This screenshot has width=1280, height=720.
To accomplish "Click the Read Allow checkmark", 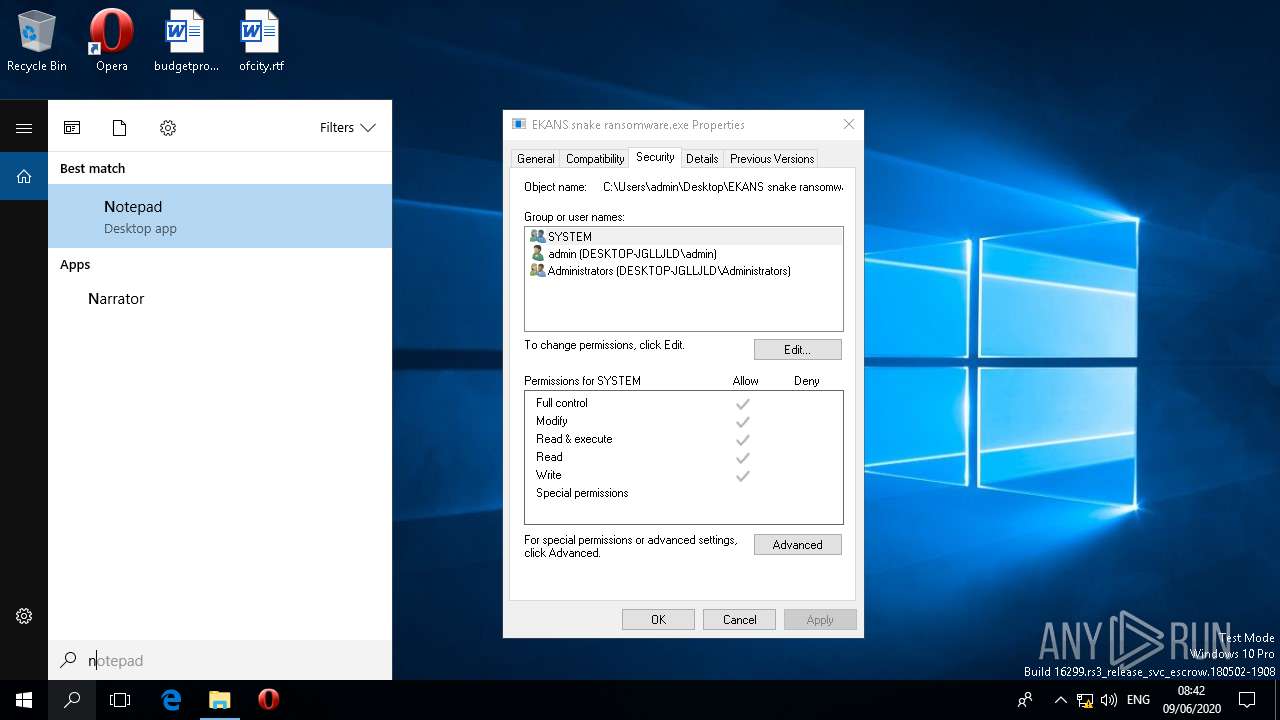I will (743, 458).
